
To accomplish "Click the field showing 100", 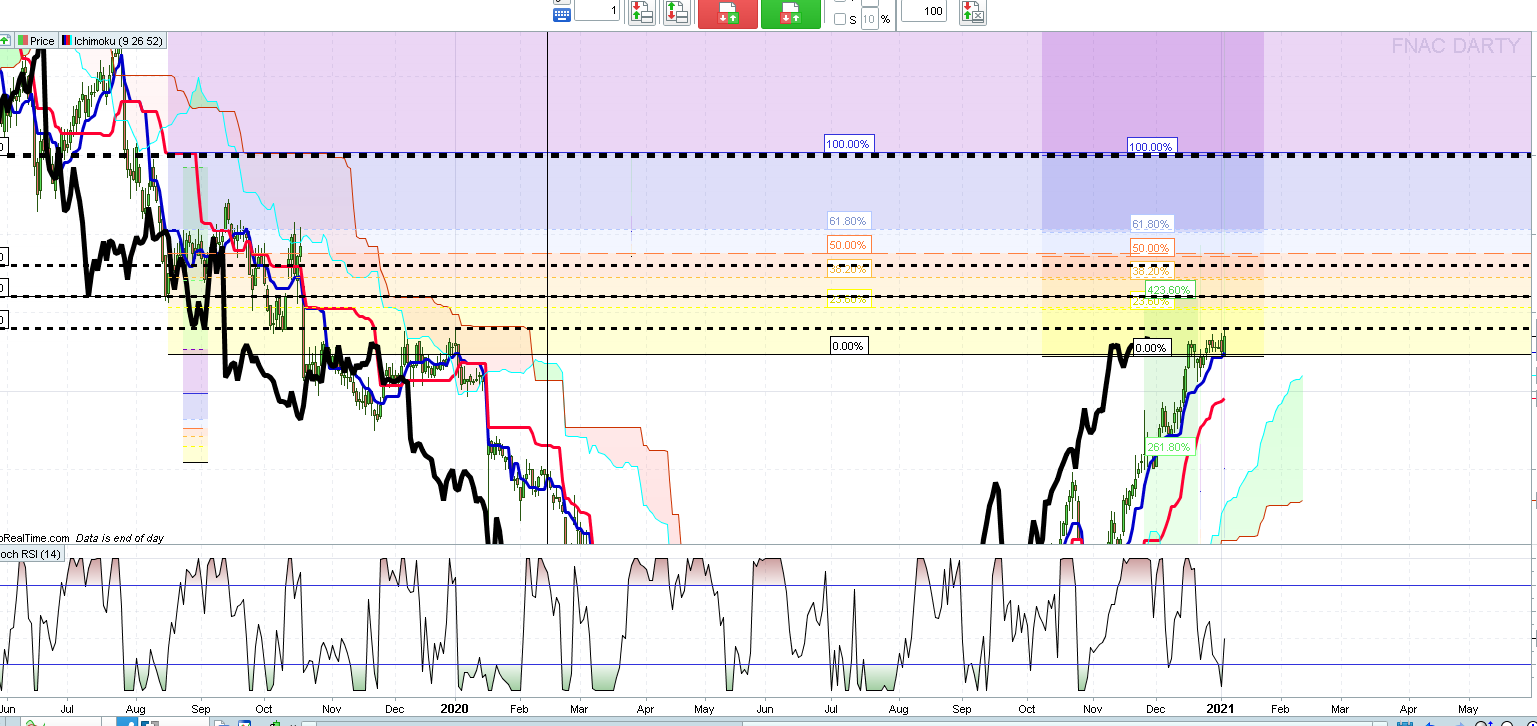I will tap(924, 10).
